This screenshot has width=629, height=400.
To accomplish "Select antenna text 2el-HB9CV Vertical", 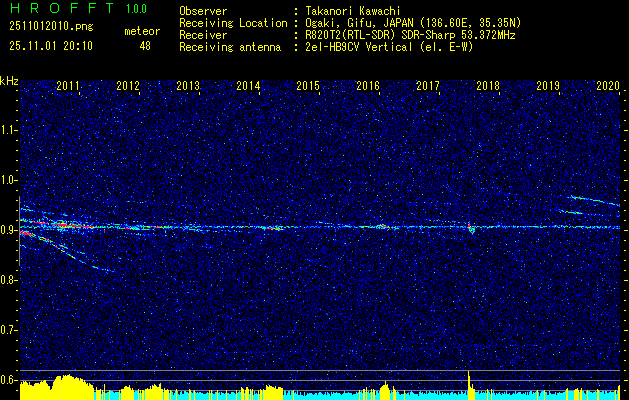I will [x=359, y=47].
